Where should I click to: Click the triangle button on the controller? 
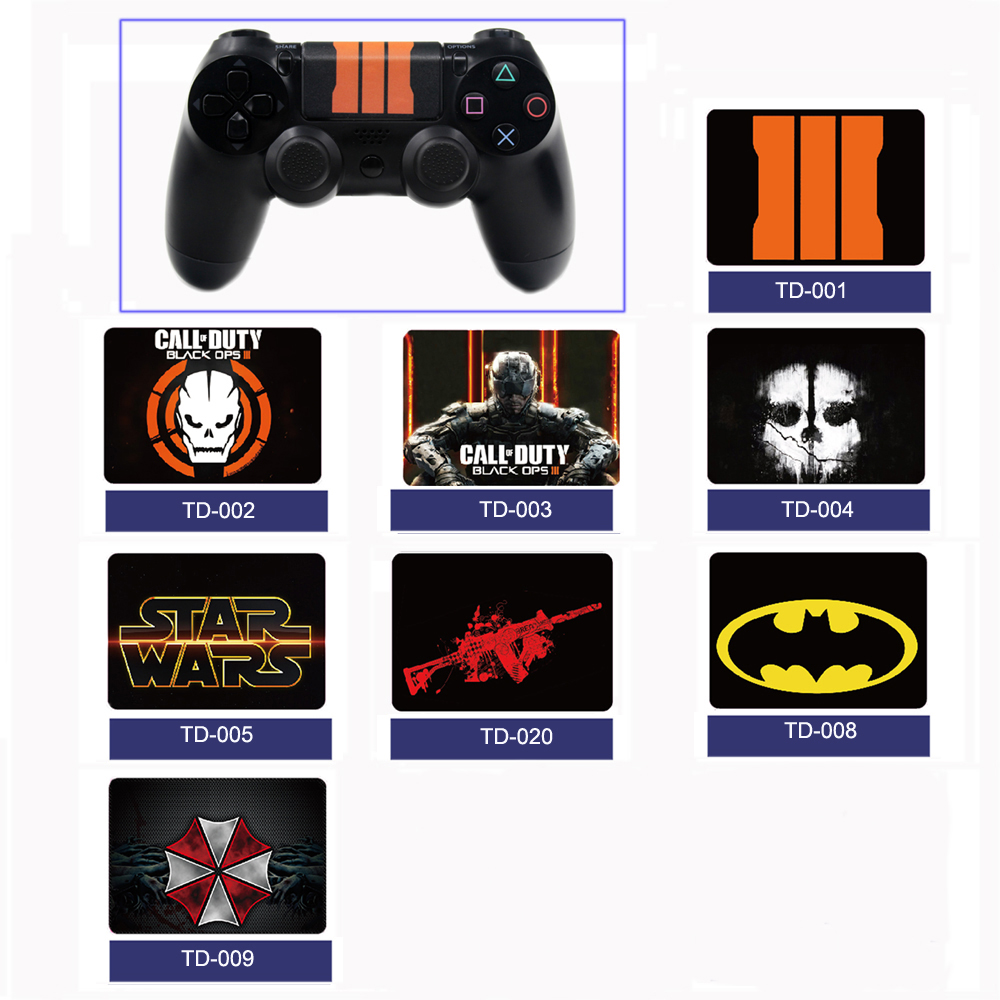coord(505,73)
